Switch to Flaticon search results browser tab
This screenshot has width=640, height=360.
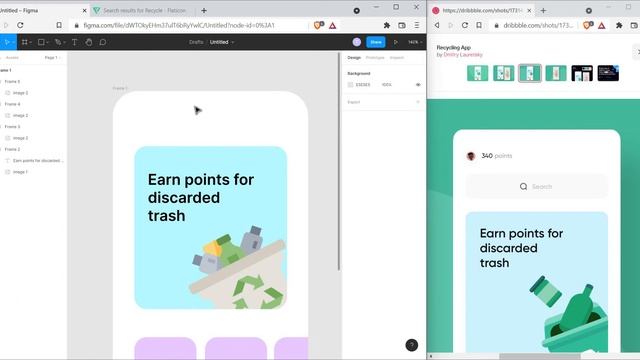click(144, 11)
